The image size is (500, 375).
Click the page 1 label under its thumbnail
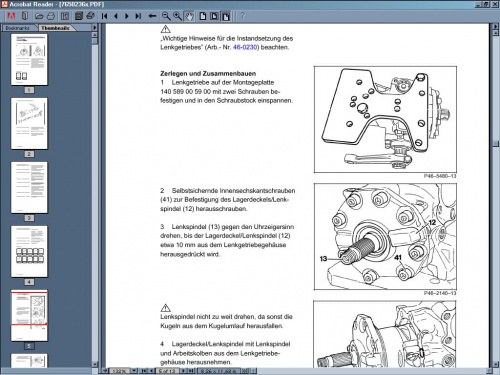click(x=29, y=90)
